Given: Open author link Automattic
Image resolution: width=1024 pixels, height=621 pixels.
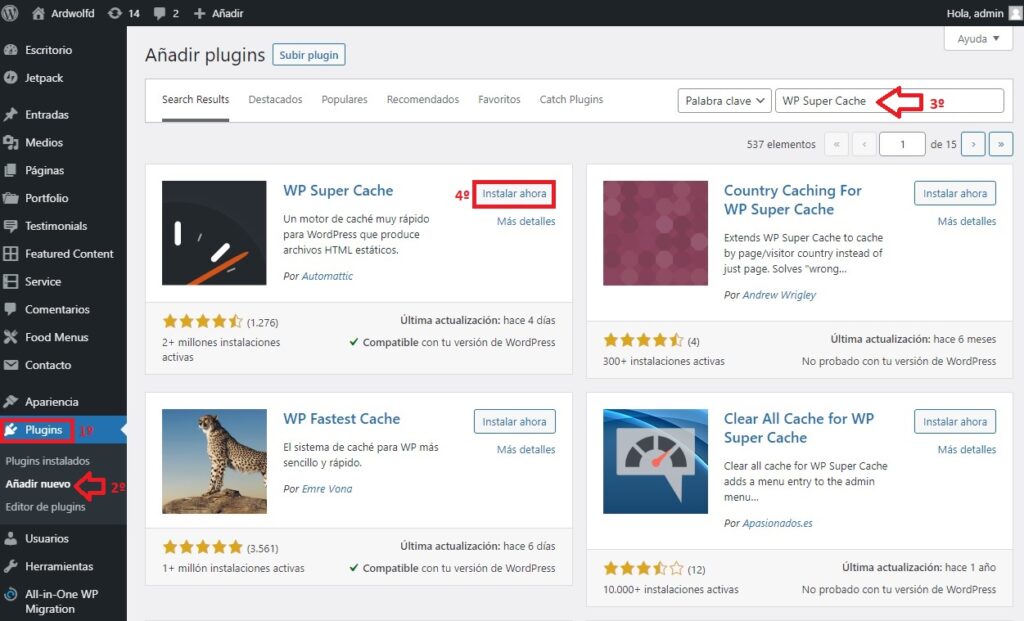Looking at the screenshot, I should pyautogui.click(x=327, y=276).
